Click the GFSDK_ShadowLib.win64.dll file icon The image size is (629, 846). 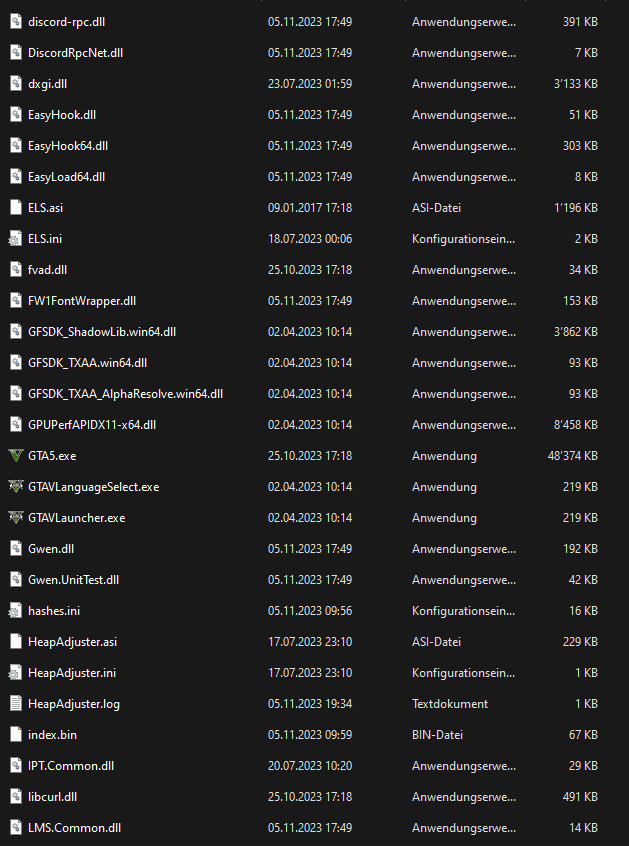[x=16, y=332]
